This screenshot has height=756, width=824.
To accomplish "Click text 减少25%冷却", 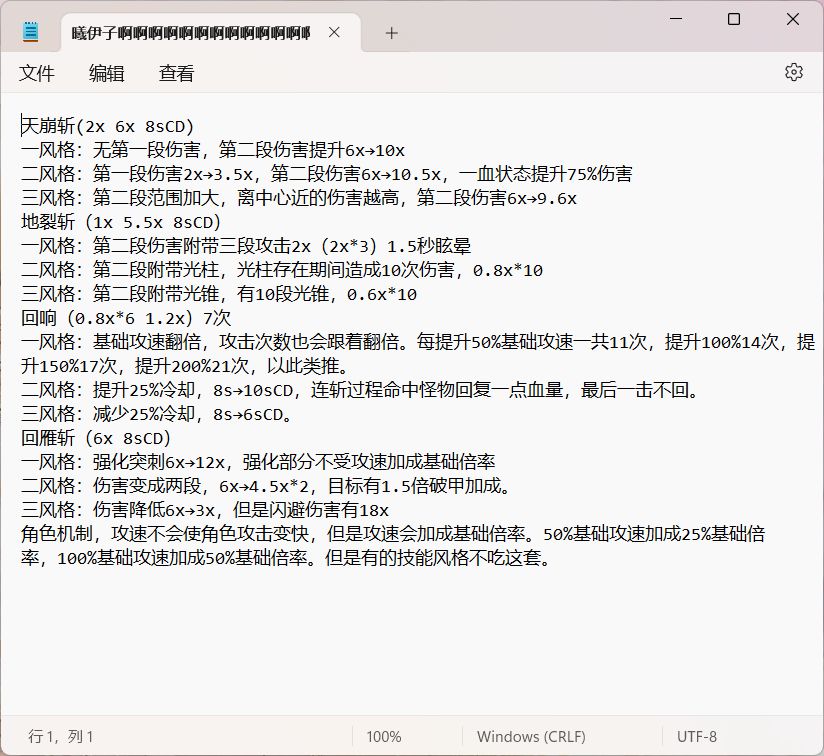I will [x=144, y=414].
